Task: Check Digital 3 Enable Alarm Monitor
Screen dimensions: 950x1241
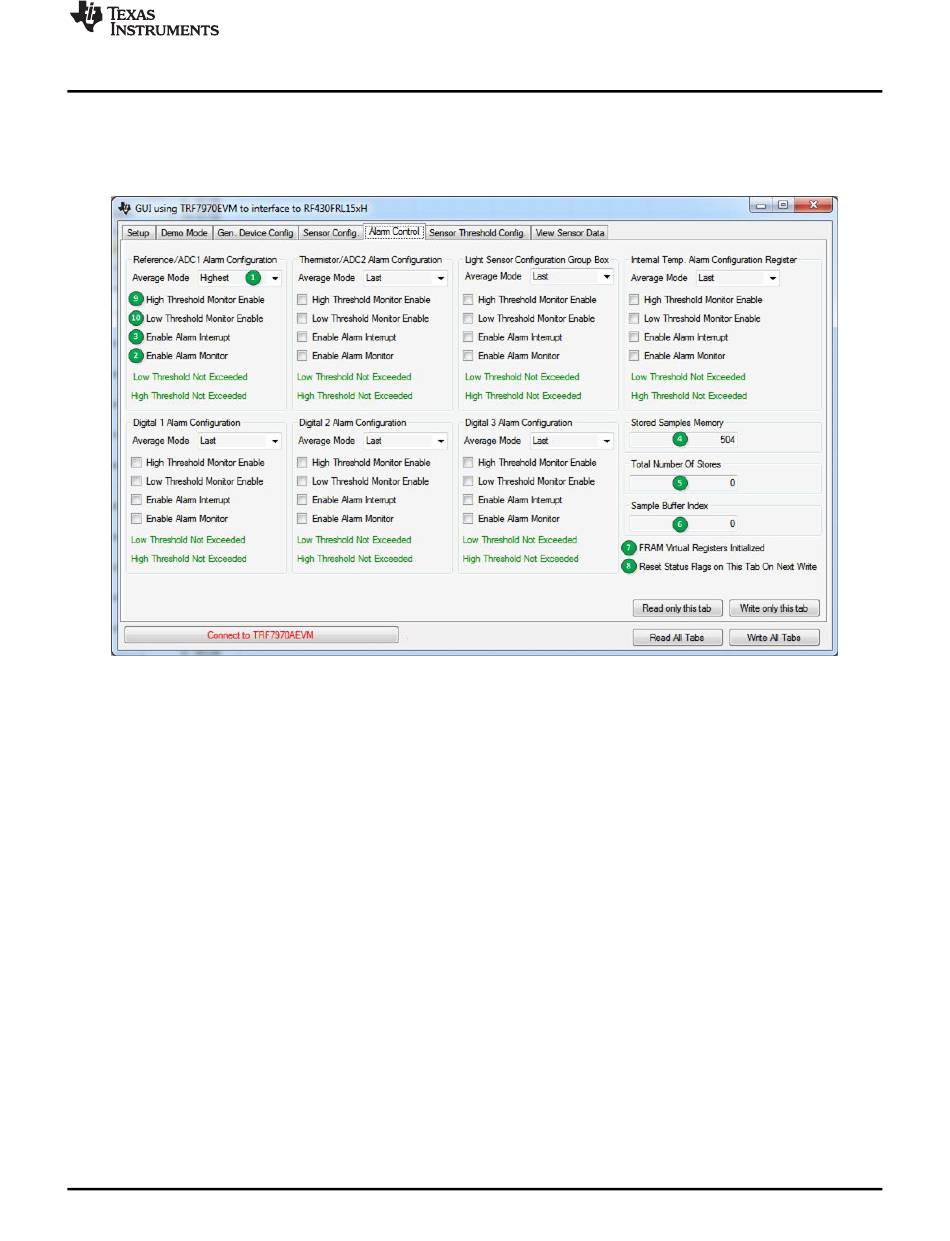Action: 469,519
